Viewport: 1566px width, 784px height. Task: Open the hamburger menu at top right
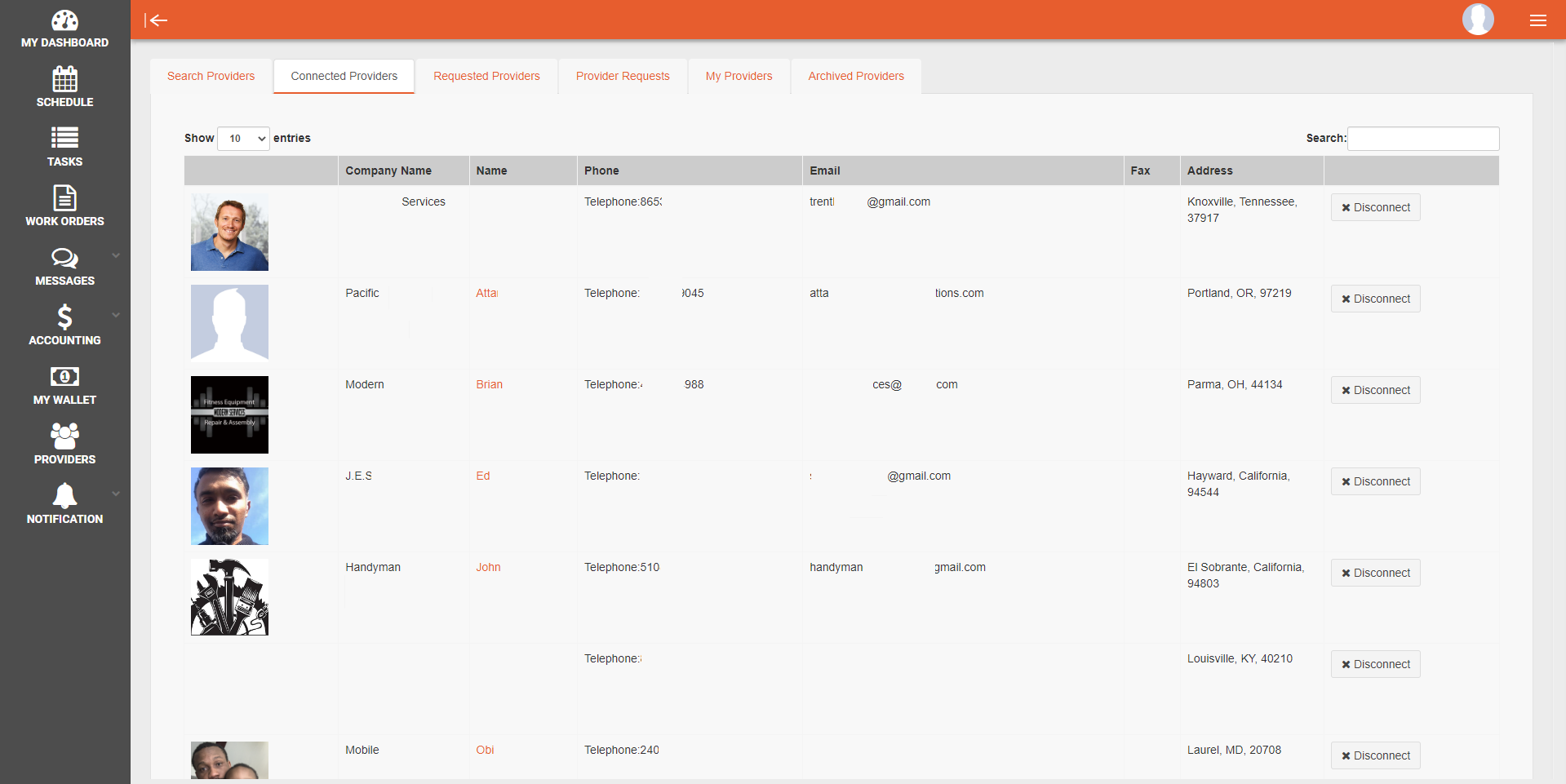(x=1537, y=20)
